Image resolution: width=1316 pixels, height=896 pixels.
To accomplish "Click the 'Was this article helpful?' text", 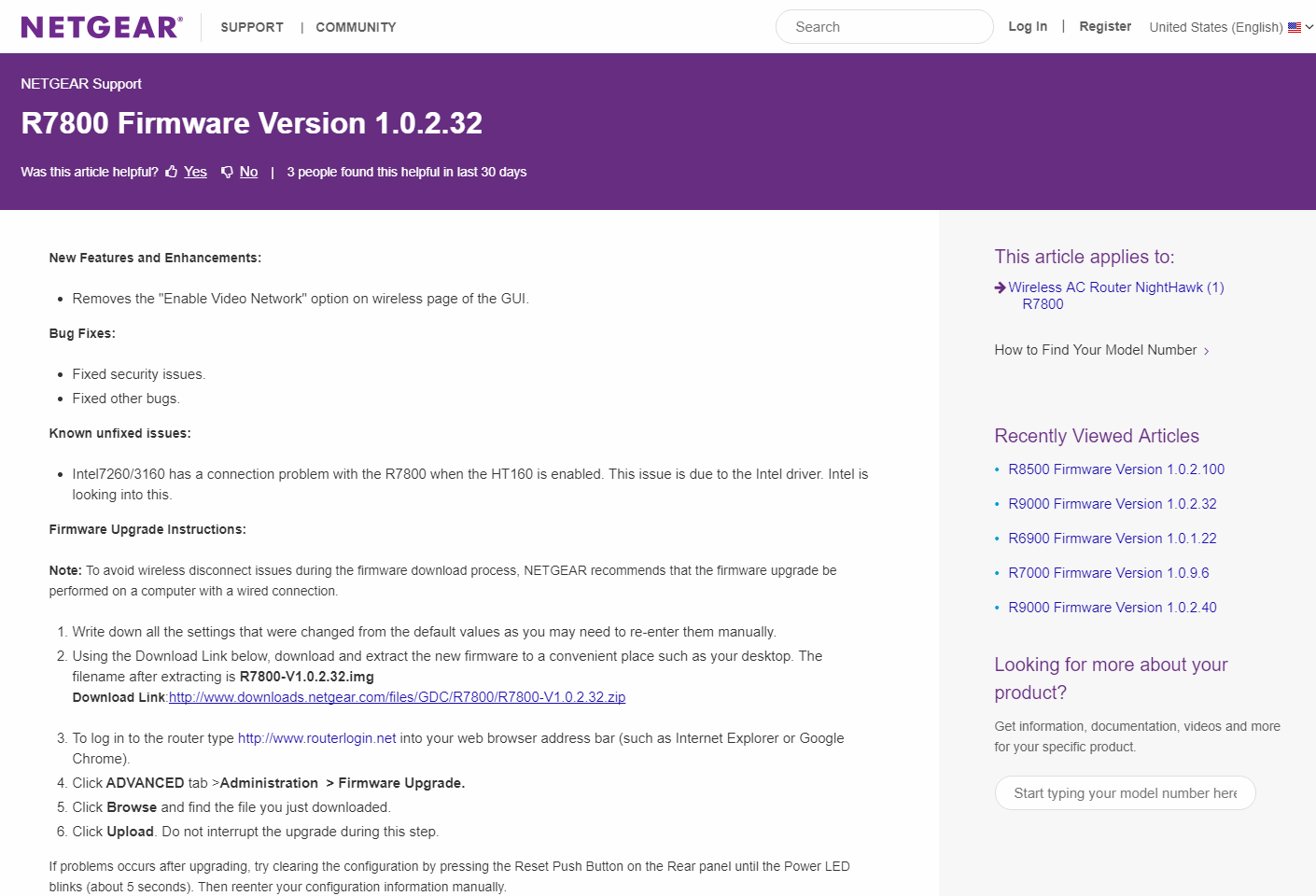I will tap(90, 172).
